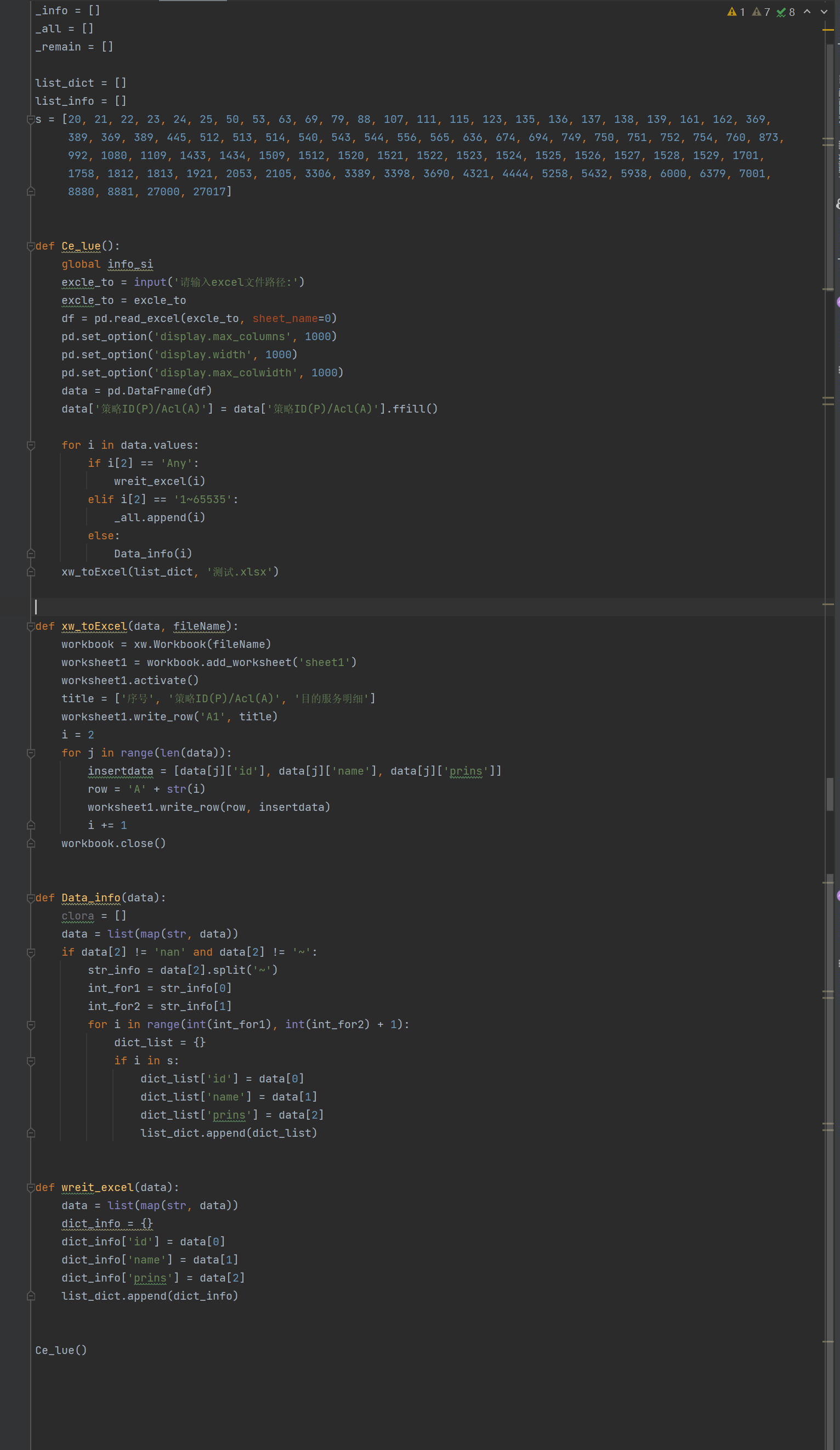Screen dimensions: 840x1450
Task: Click 'int_for2 = str_info[1]' line
Action: pyautogui.click(x=160, y=1007)
